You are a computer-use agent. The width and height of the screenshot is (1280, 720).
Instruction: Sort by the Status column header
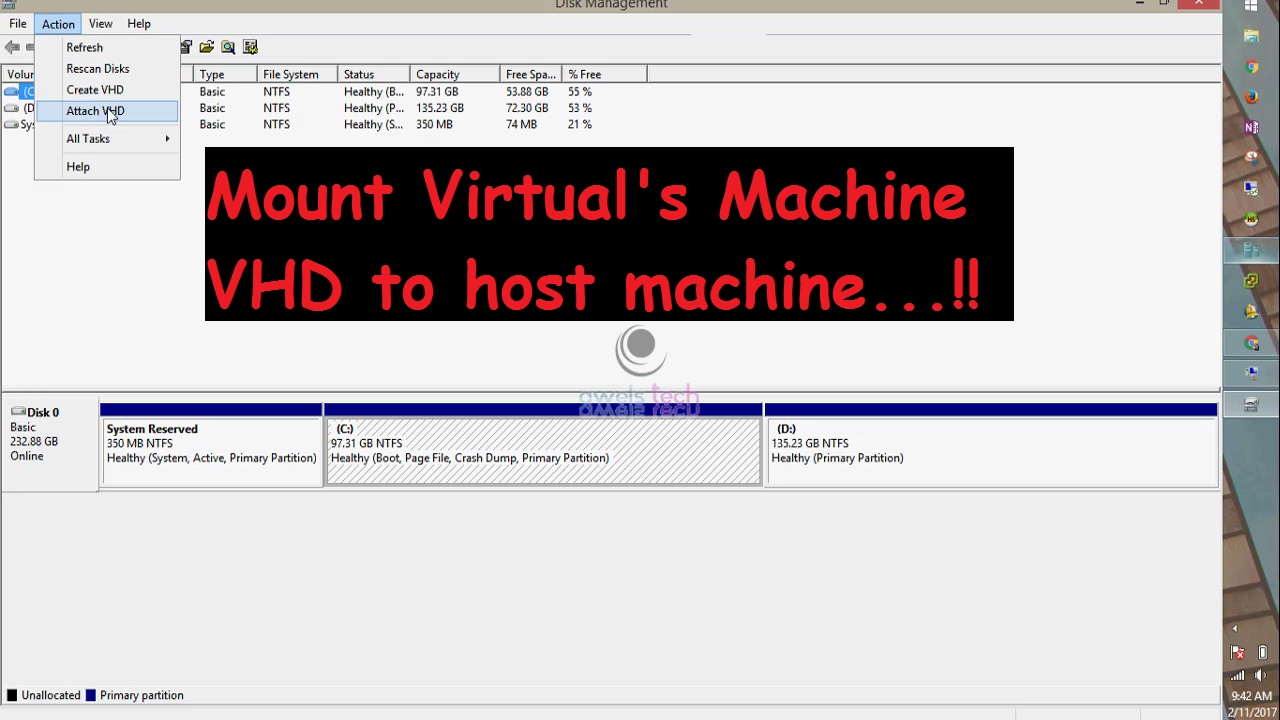(x=374, y=74)
